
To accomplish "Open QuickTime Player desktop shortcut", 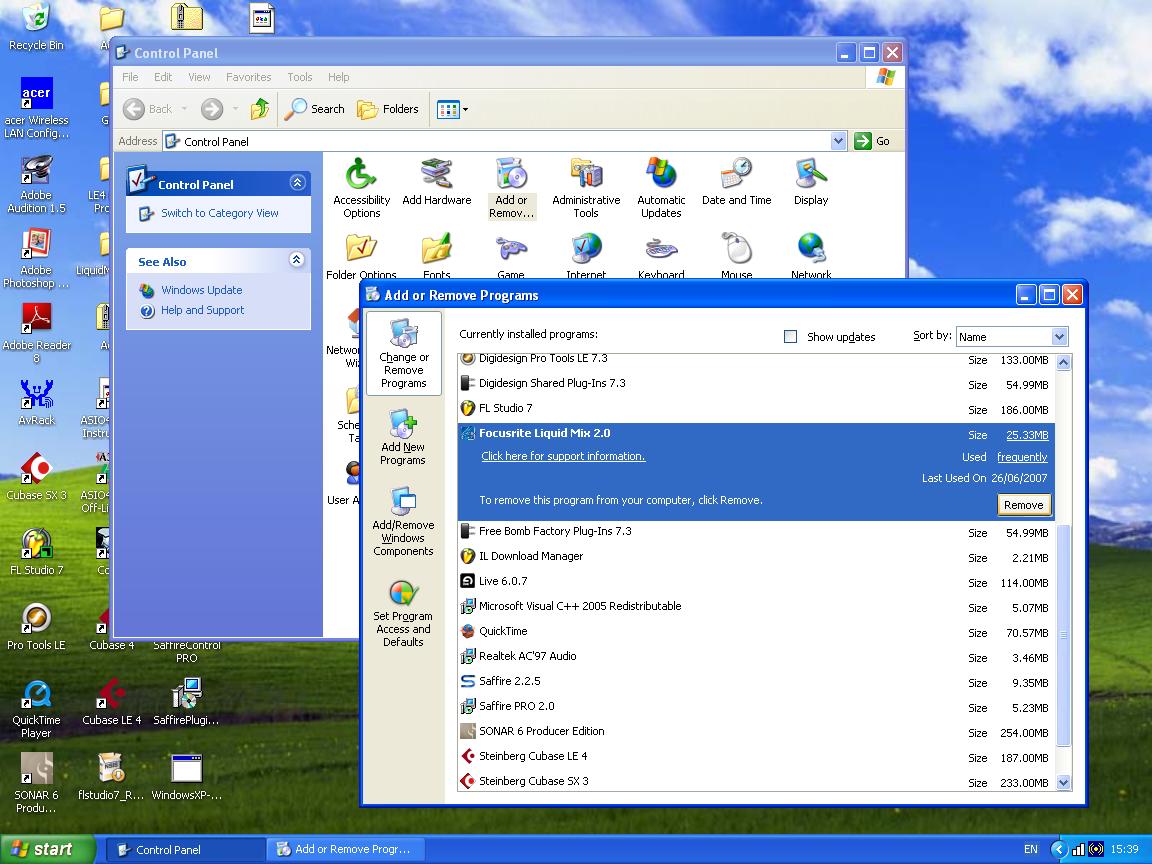I will pyautogui.click(x=36, y=709).
